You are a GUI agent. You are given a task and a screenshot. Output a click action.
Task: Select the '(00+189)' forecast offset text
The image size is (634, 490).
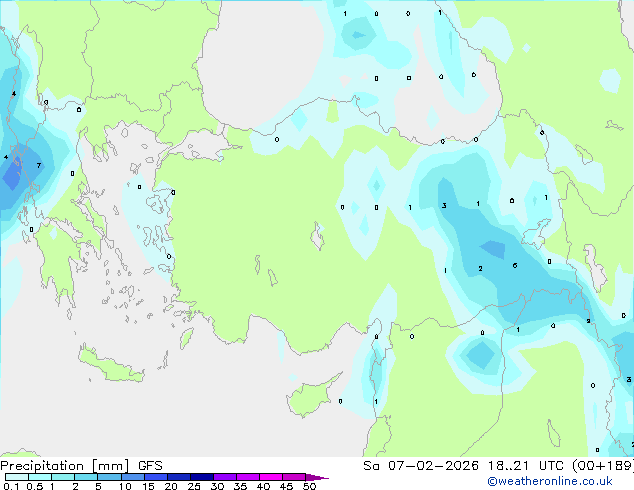pyautogui.click(x=603, y=466)
